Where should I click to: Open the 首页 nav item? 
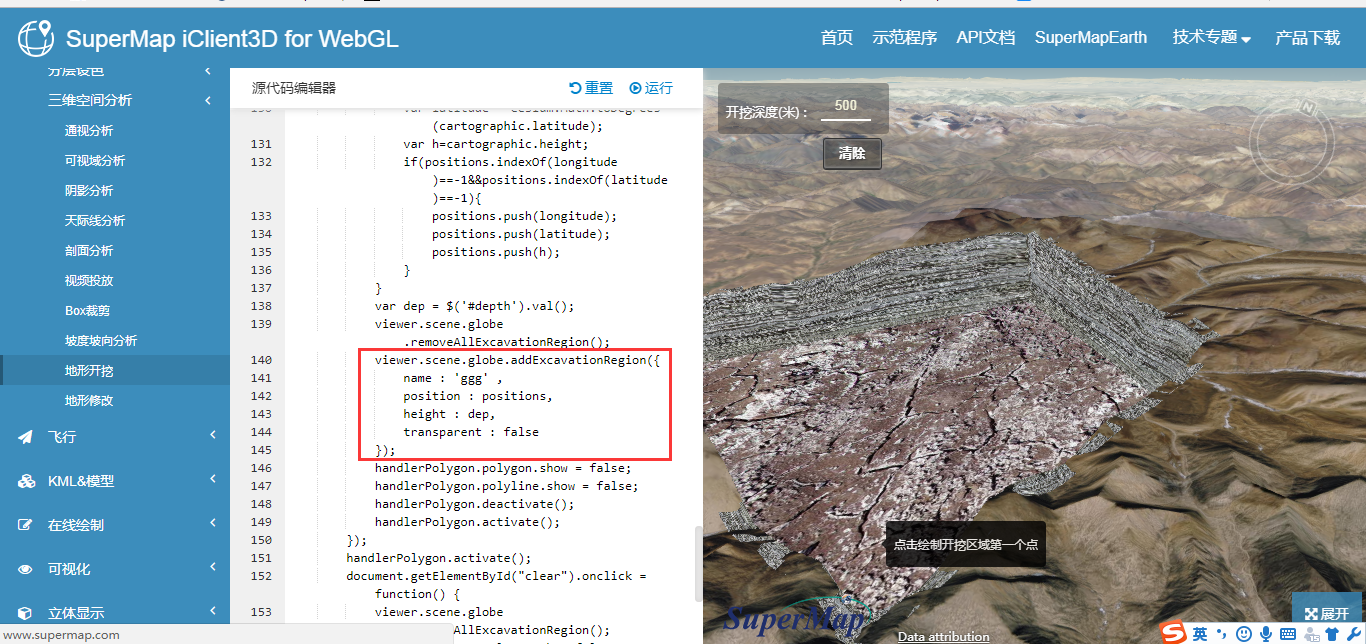coord(837,38)
